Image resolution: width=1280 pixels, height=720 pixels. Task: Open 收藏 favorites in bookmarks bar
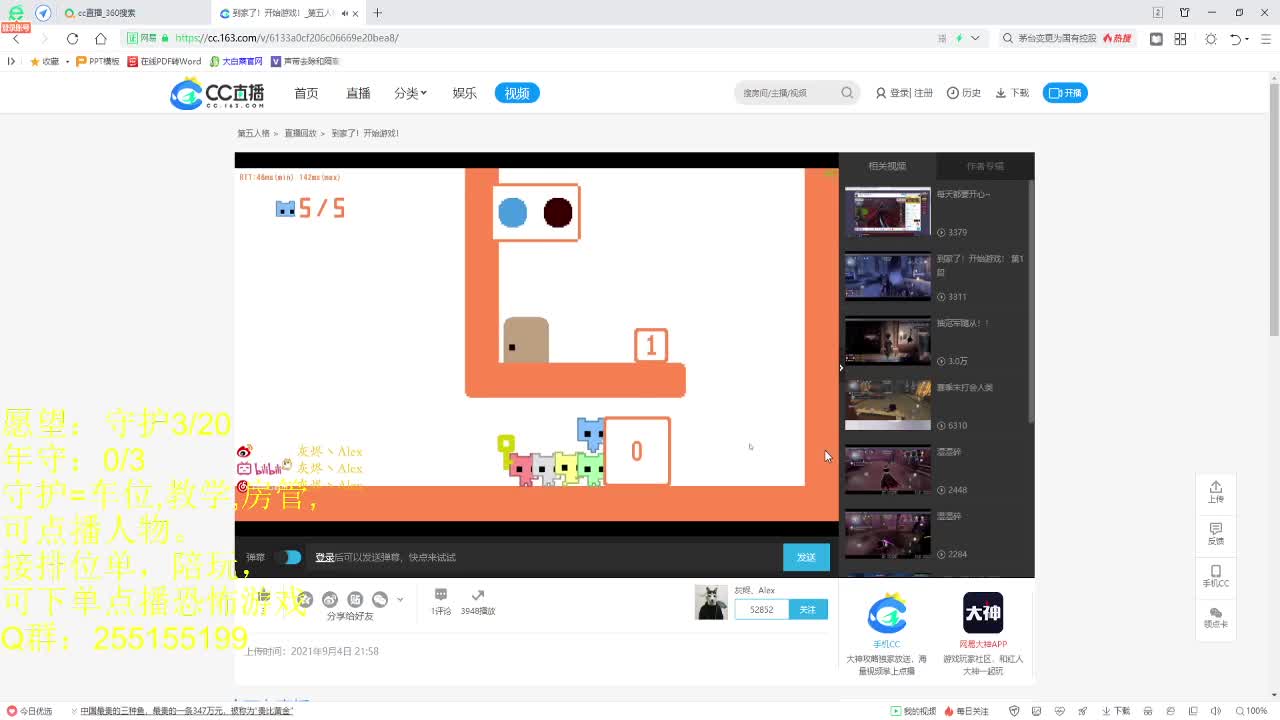45,61
